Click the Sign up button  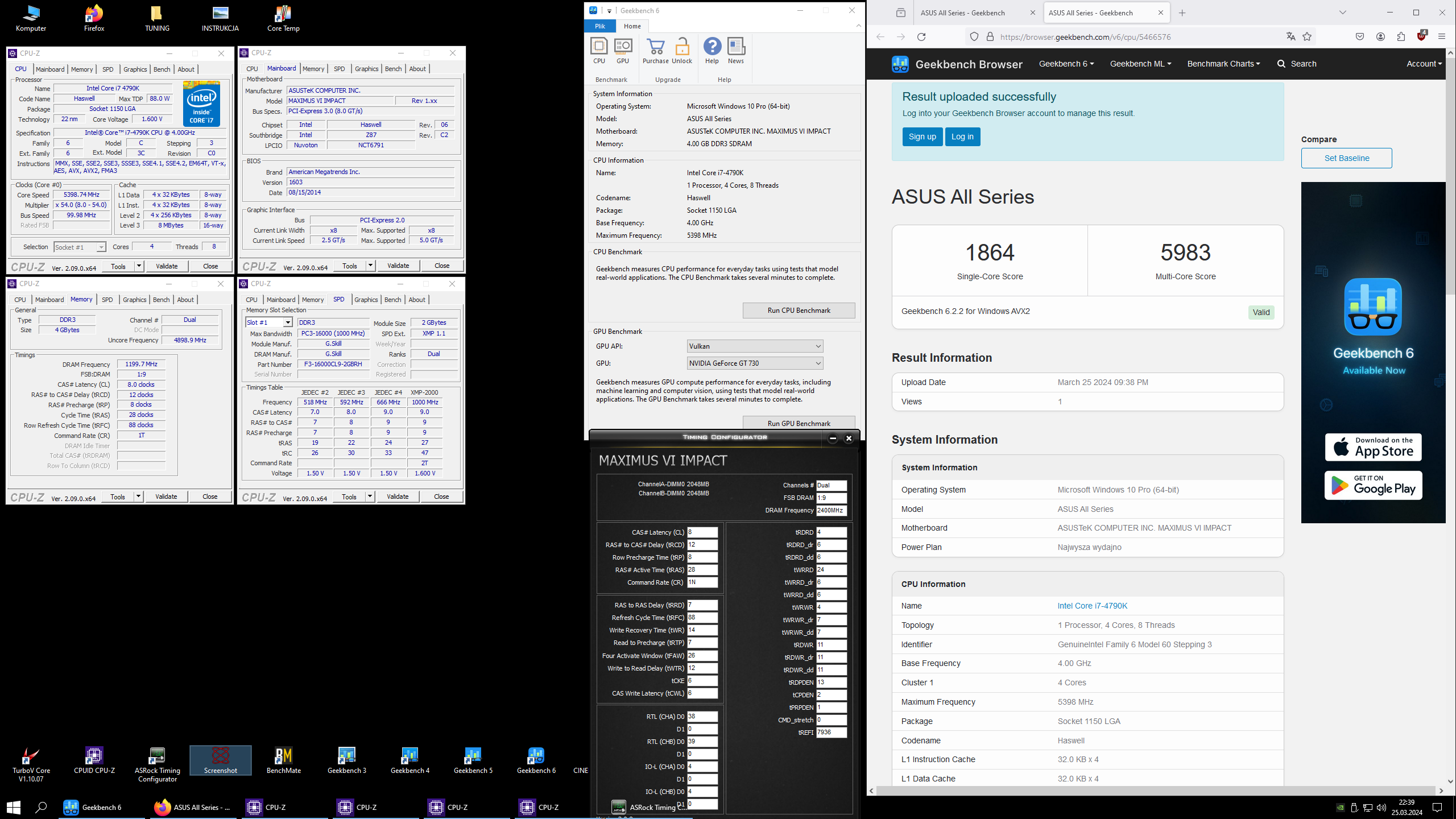tap(922, 136)
